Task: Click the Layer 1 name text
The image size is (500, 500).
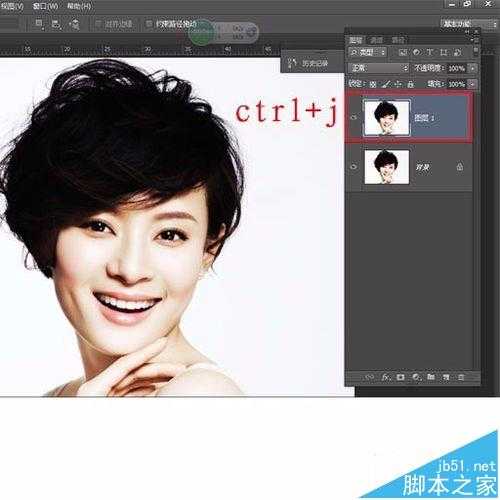Action: (424, 118)
